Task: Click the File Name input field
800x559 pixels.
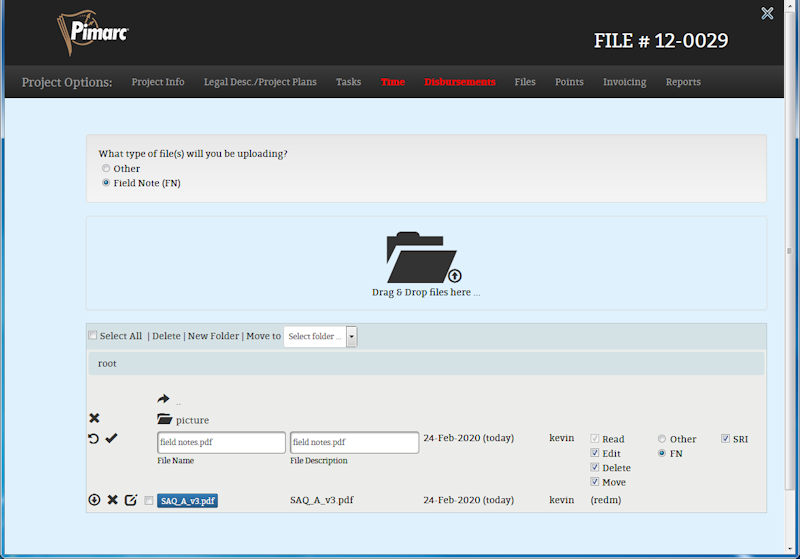Action: click(221, 442)
